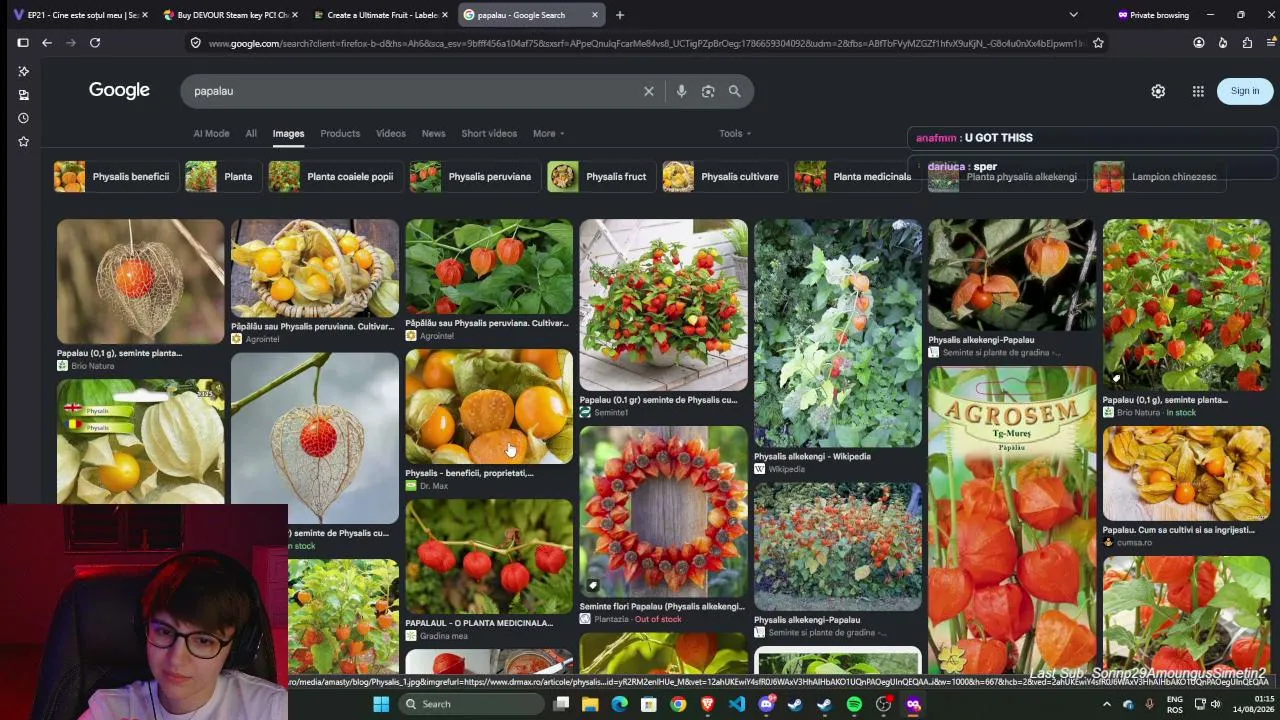This screenshot has width=1280, height=720.
Task: Expand the More search filters dropdown
Action: (548, 134)
